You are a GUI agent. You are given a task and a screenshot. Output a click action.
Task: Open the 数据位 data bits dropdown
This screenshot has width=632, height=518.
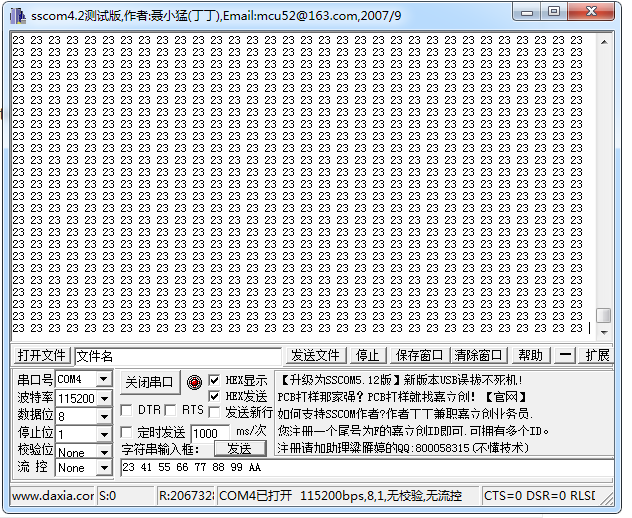(104, 416)
